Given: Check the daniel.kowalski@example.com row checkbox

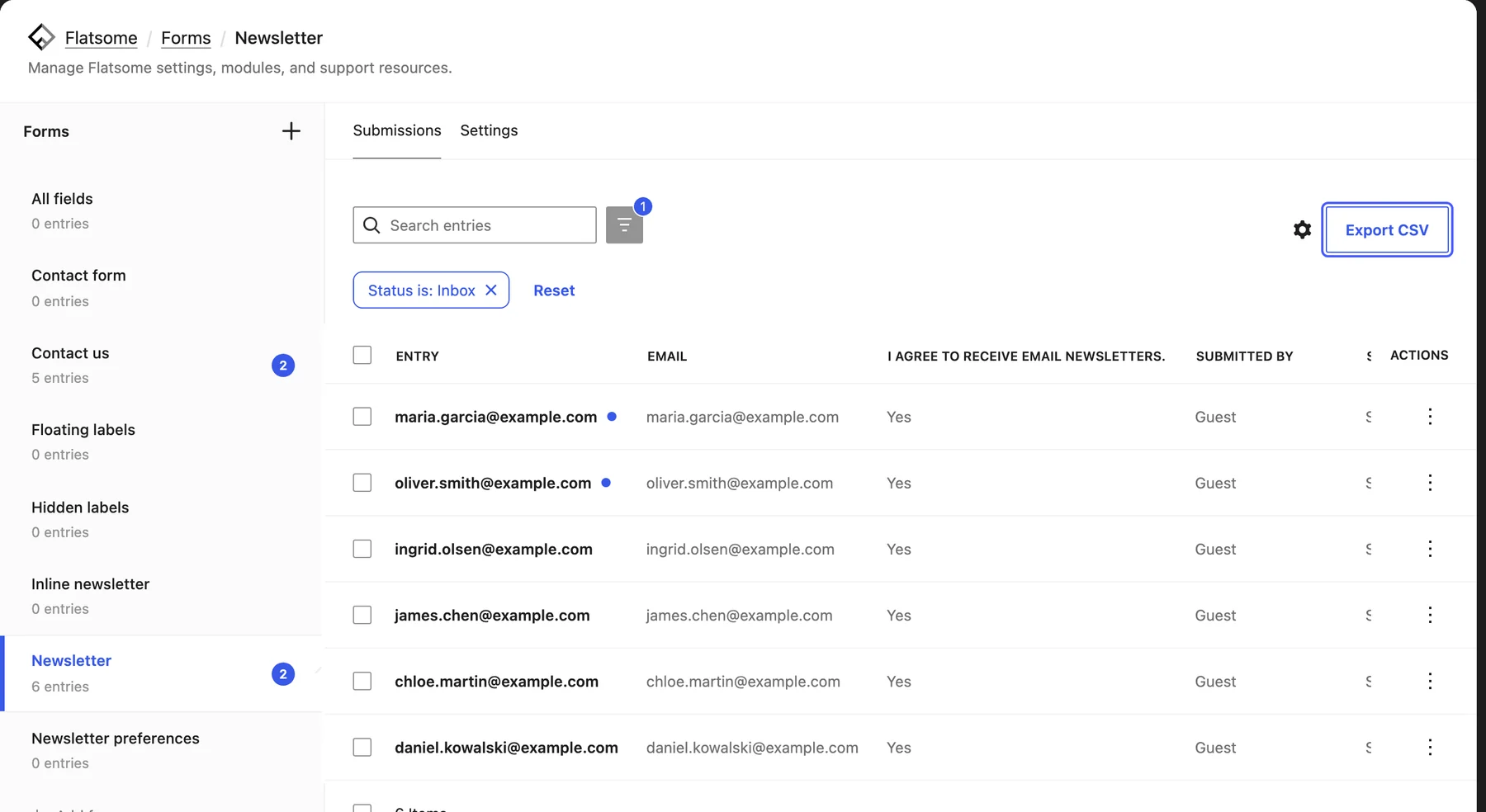Looking at the screenshot, I should coord(362,747).
